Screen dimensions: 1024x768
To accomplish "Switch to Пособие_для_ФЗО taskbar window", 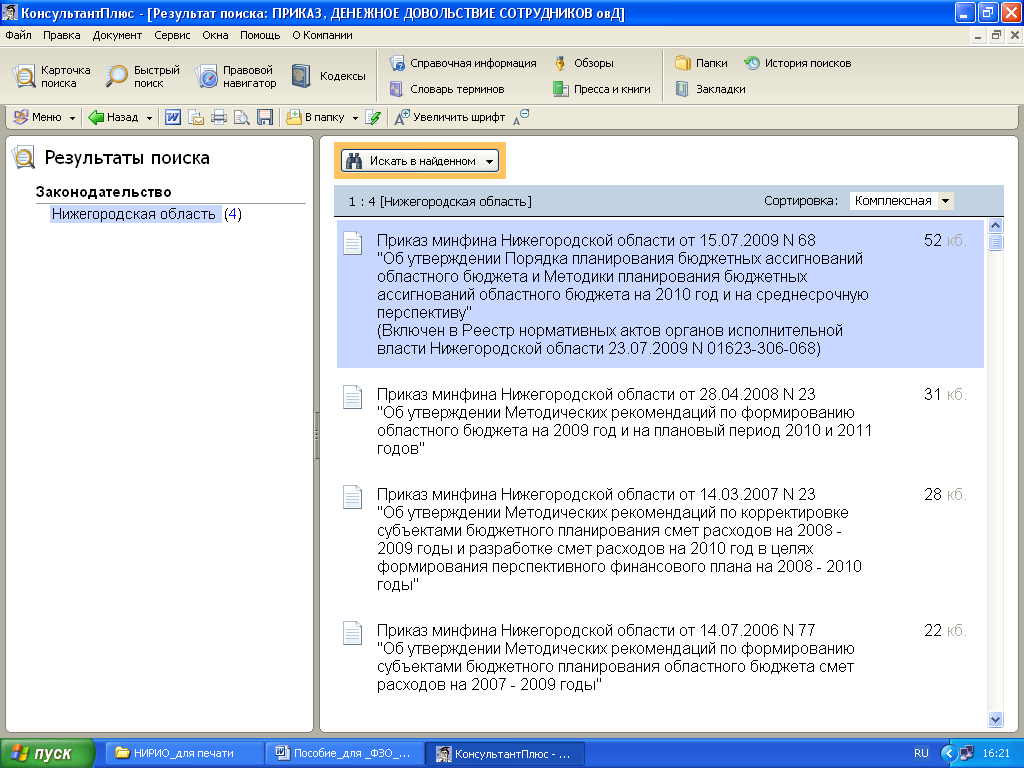I will pos(345,753).
